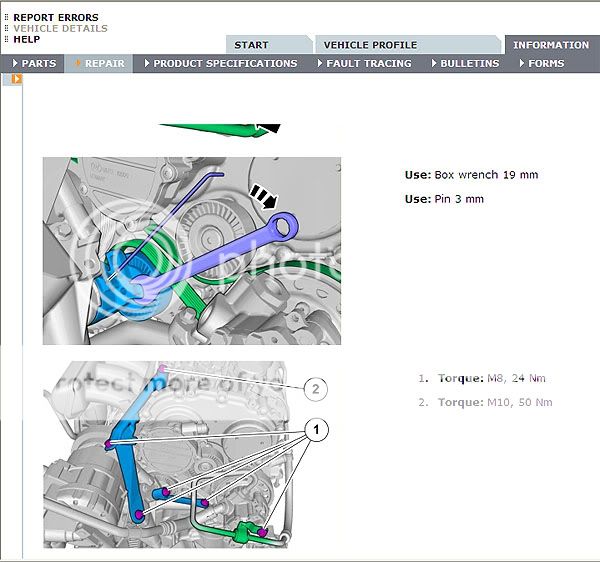The width and height of the screenshot is (600, 562).
Task: Click callout number 2 in the bracket diagram
Action: [x=316, y=388]
